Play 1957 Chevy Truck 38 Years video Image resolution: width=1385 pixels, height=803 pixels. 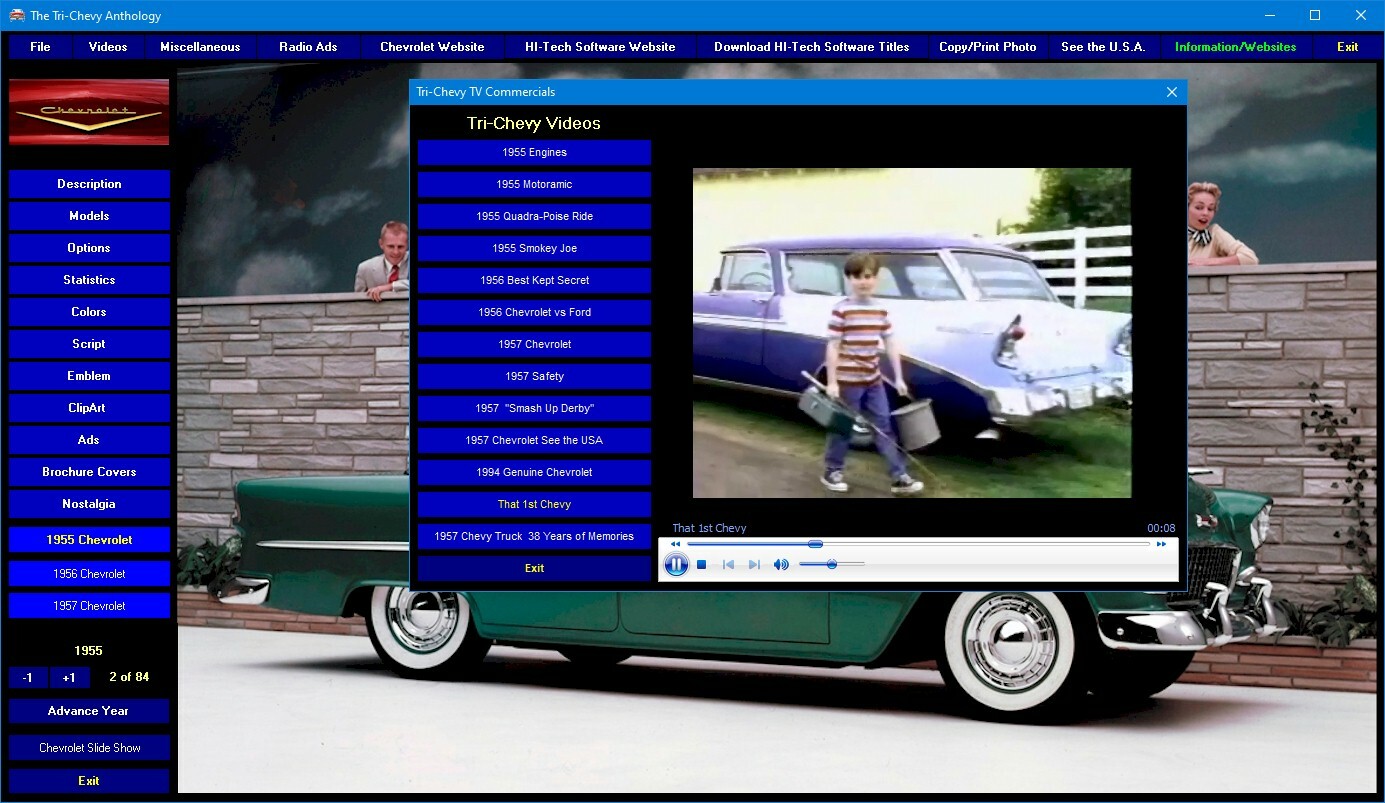[534, 536]
